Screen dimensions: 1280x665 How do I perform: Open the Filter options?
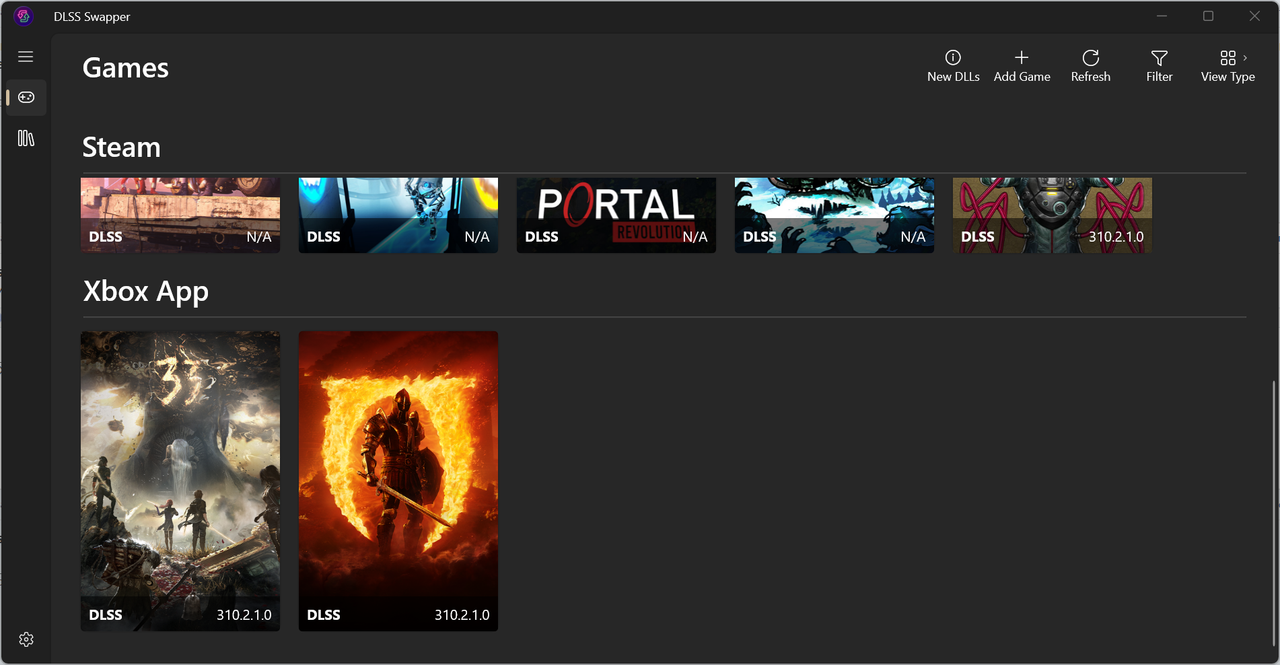(1159, 66)
